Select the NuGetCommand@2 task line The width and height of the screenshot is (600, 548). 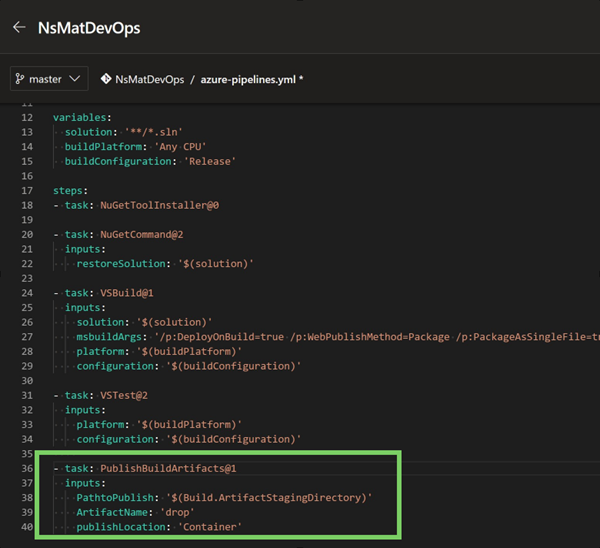119,235
